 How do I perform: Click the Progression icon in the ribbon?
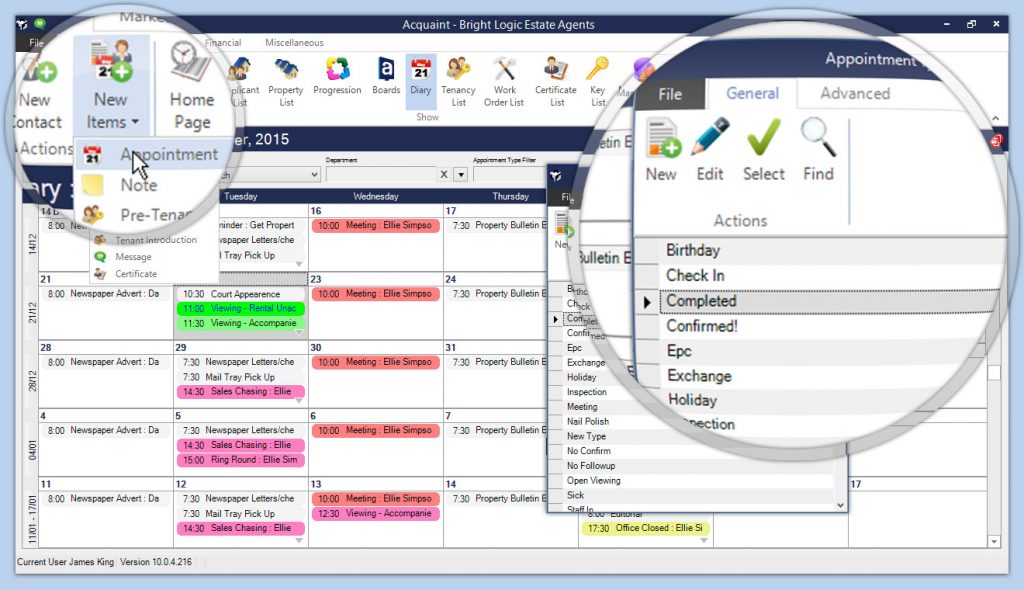click(x=337, y=77)
